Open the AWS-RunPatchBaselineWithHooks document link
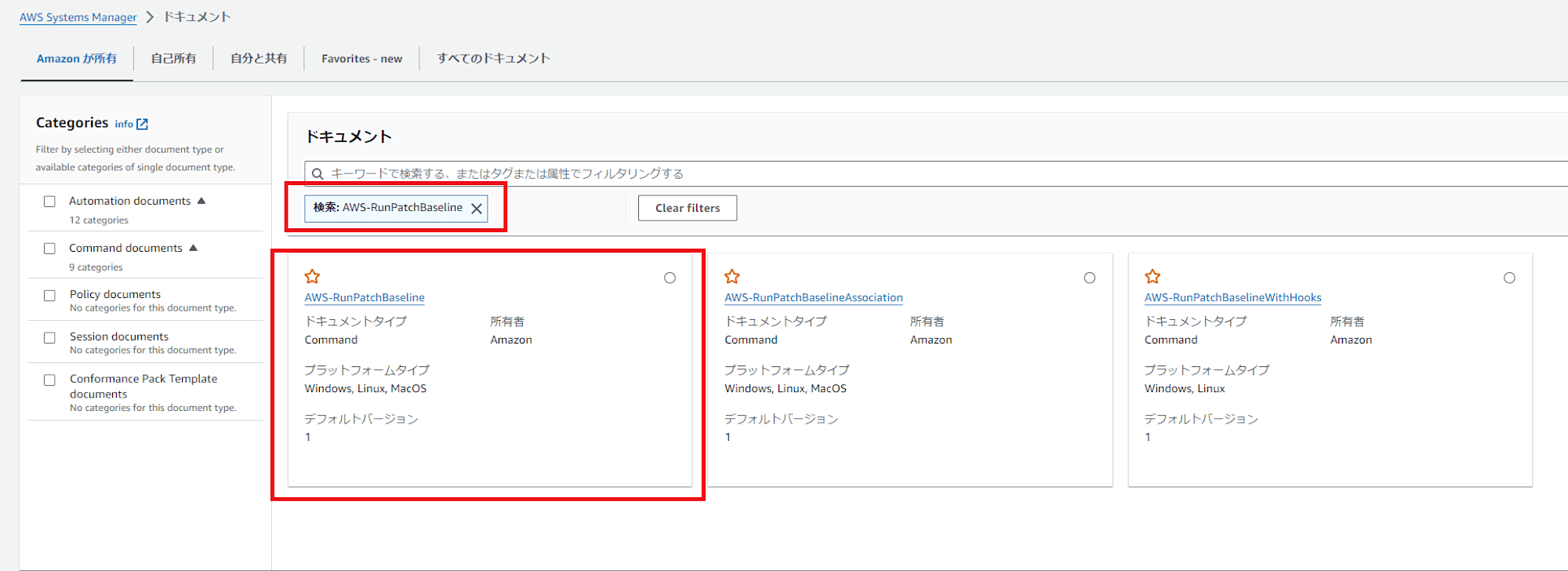 1233,297
